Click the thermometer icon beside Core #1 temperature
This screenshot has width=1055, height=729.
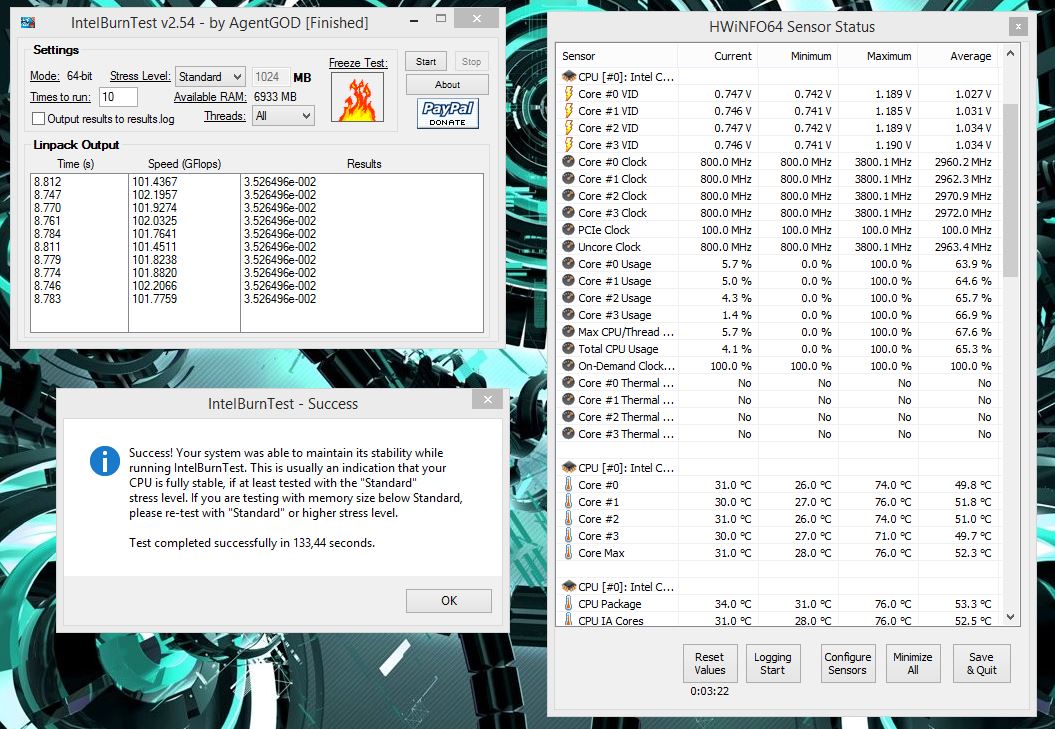tap(569, 502)
